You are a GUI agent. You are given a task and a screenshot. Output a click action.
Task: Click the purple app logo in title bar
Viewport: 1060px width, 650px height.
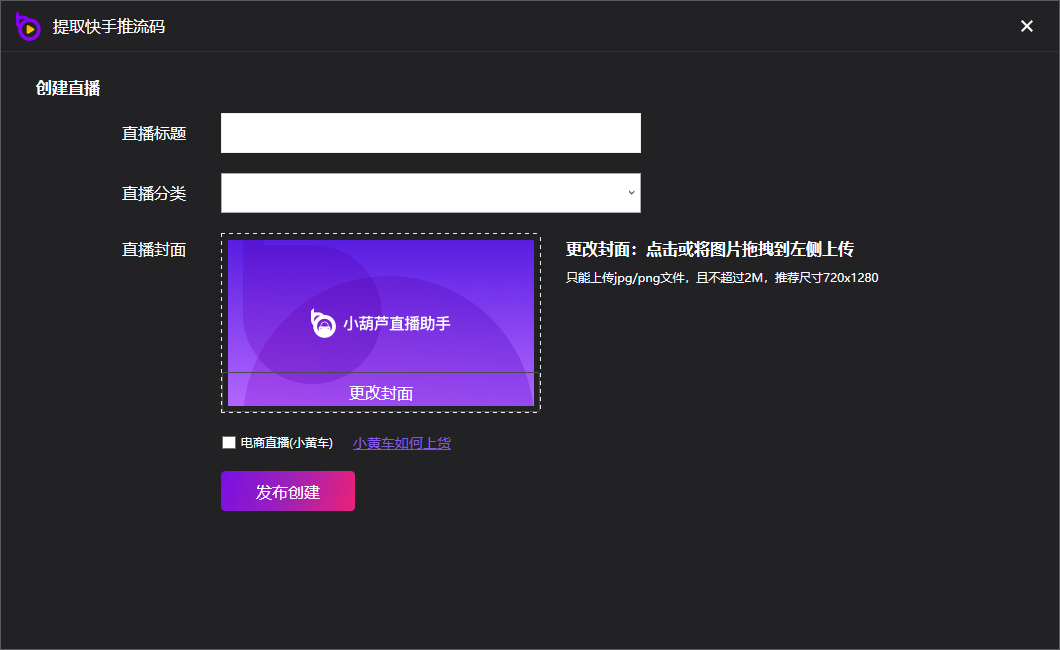[28, 27]
